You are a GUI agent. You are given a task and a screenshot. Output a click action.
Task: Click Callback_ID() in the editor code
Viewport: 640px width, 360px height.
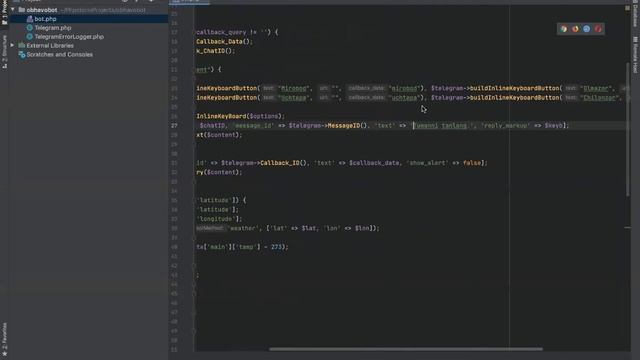click(283, 163)
